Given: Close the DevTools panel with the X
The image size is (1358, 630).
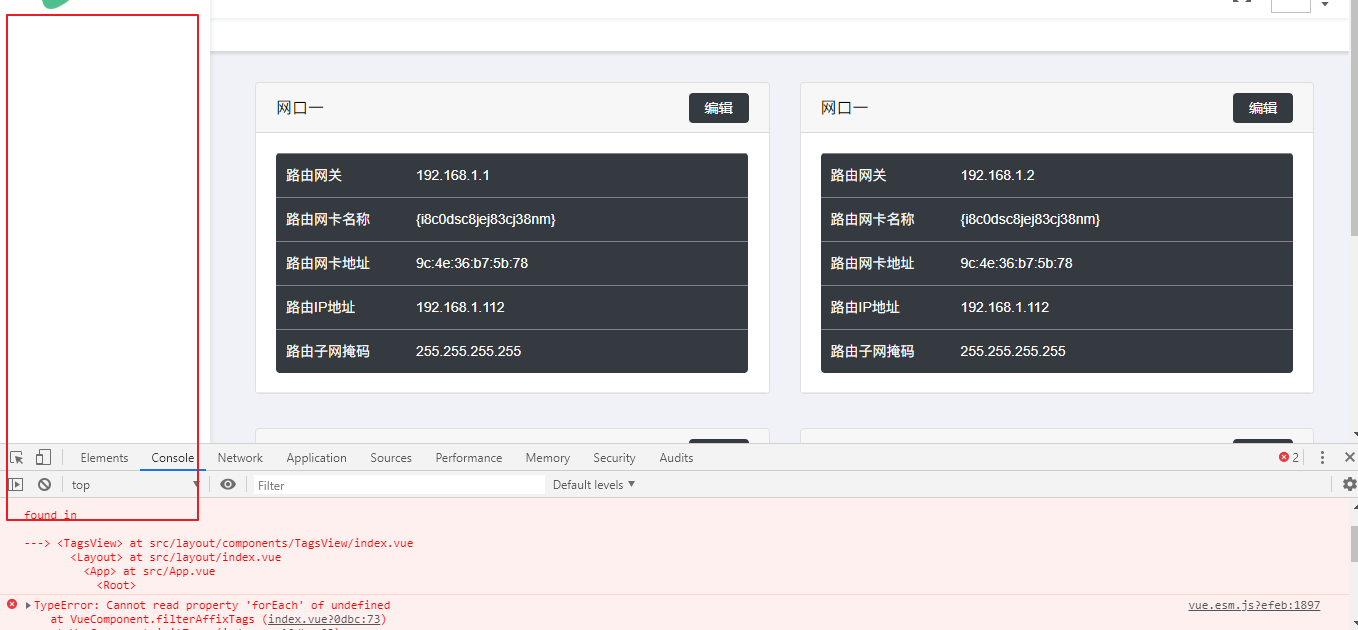Looking at the screenshot, I should point(1349,457).
